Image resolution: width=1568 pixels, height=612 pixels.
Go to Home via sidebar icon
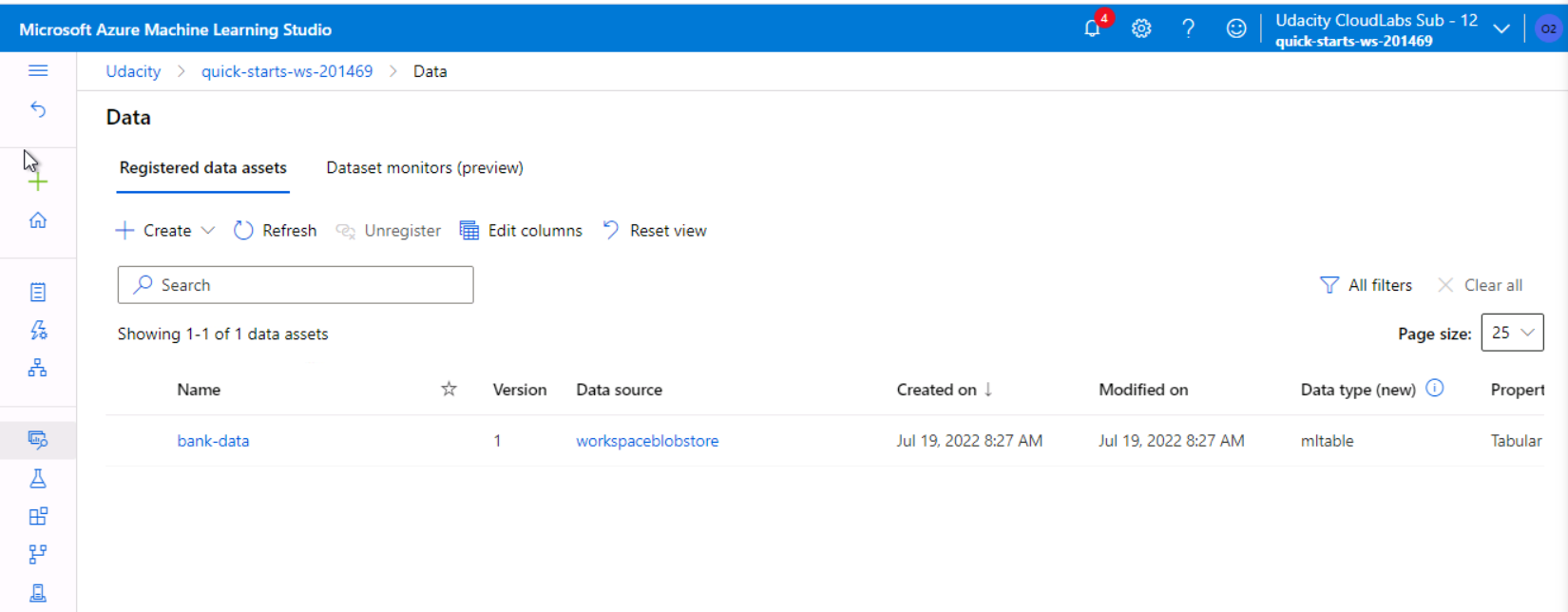pos(38,220)
